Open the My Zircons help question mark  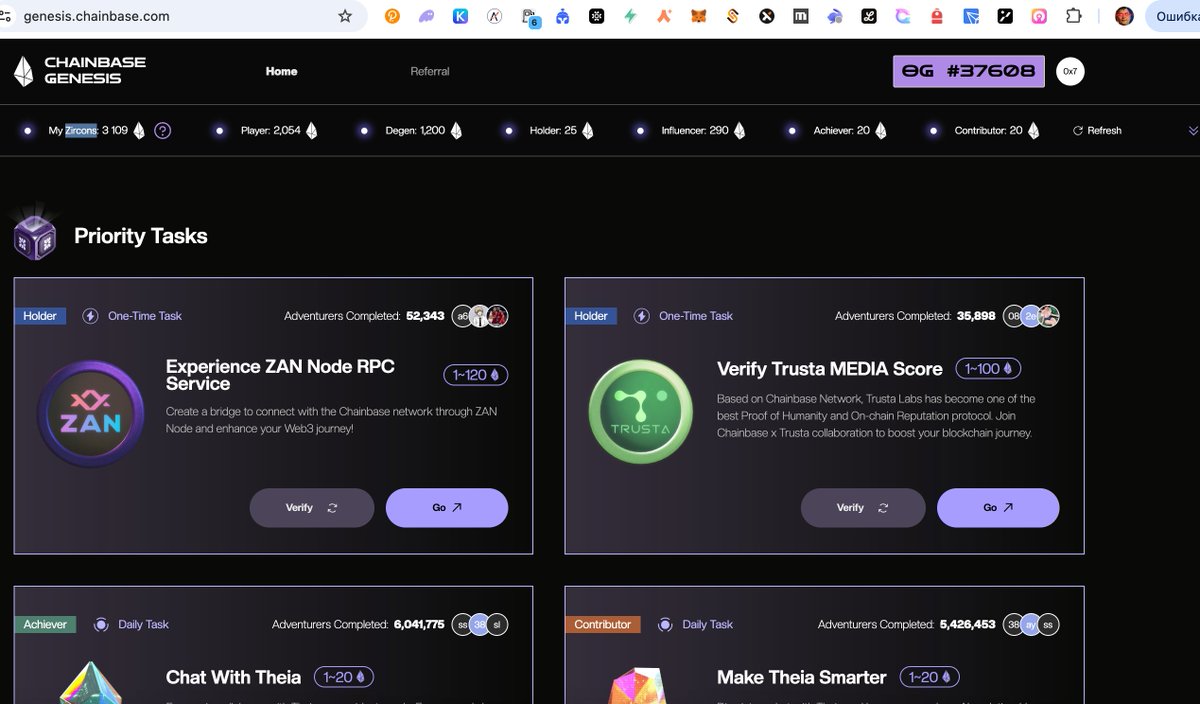point(162,131)
